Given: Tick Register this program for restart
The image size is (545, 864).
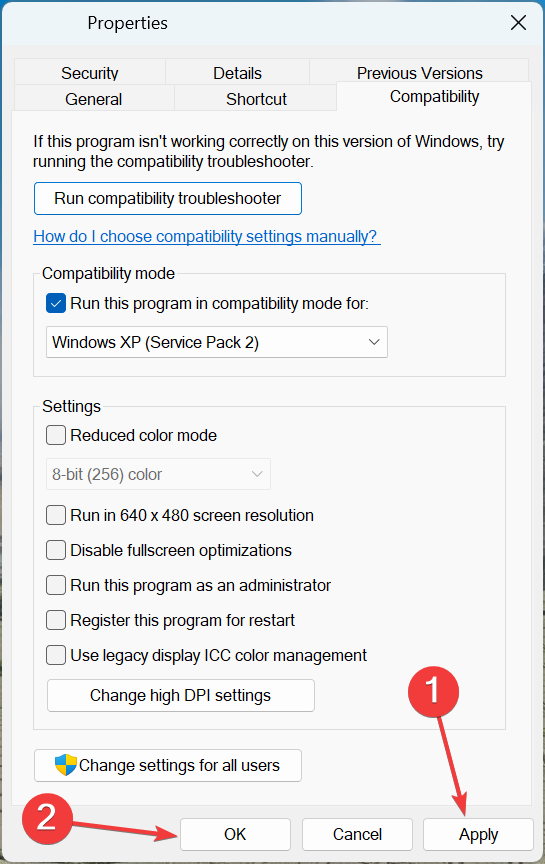Looking at the screenshot, I should click(x=56, y=620).
